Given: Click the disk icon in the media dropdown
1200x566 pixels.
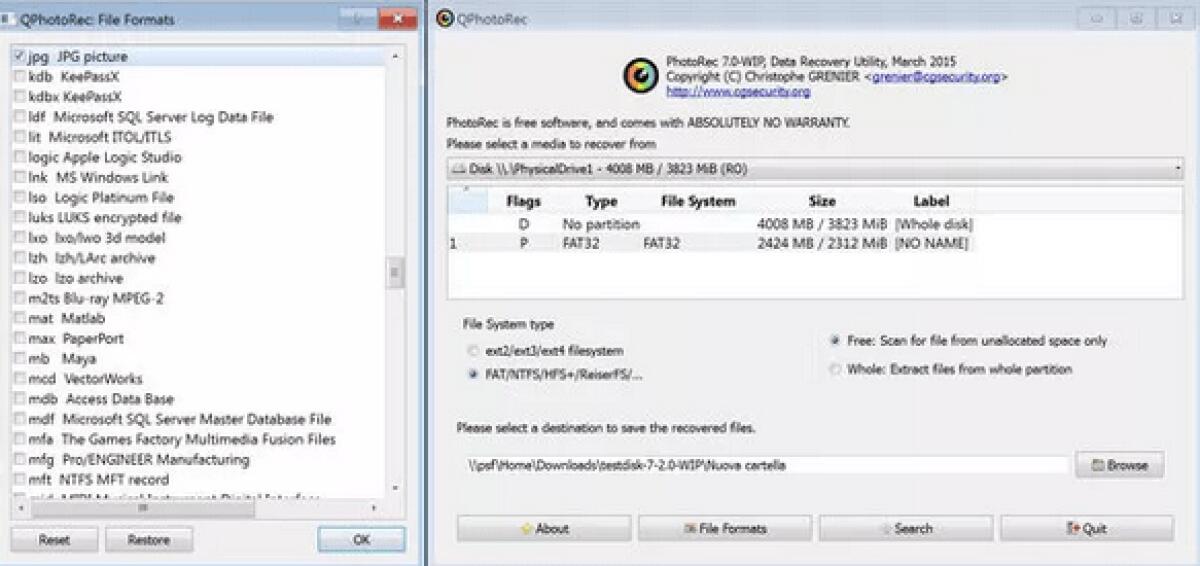Looking at the screenshot, I should click(x=460, y=169).
